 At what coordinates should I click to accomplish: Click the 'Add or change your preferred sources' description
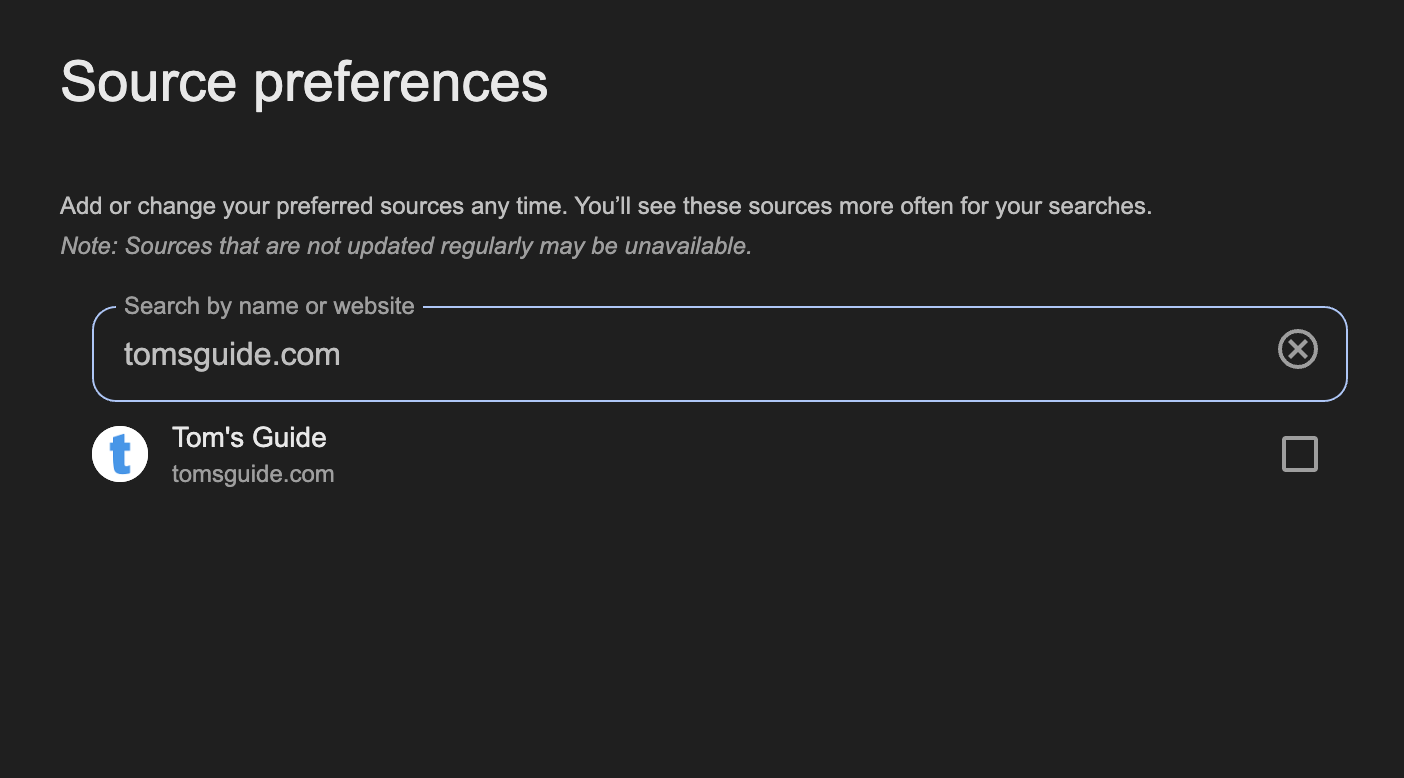tap(605, 206)
